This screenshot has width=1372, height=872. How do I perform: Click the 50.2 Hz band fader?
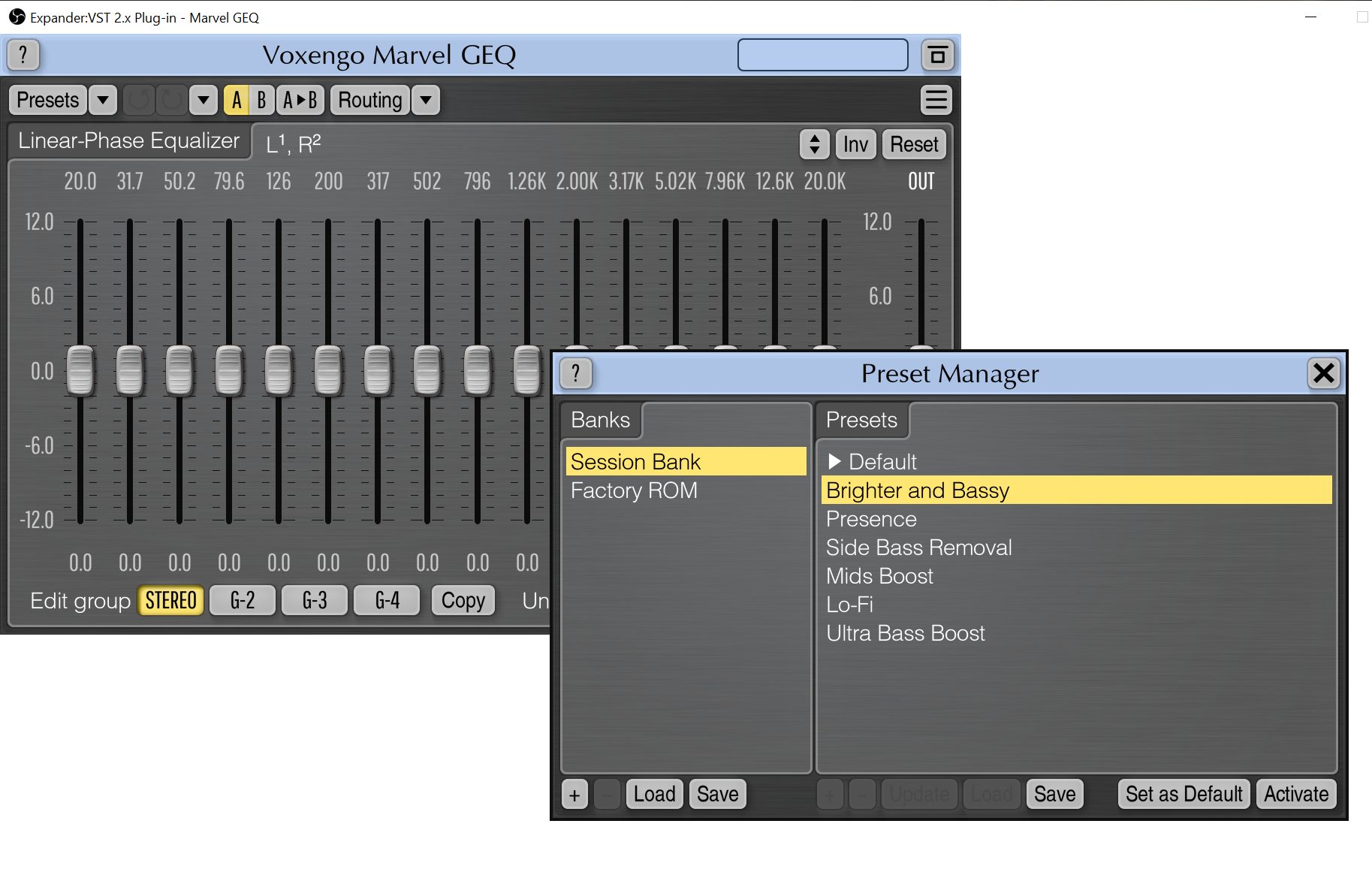point(179,370)
